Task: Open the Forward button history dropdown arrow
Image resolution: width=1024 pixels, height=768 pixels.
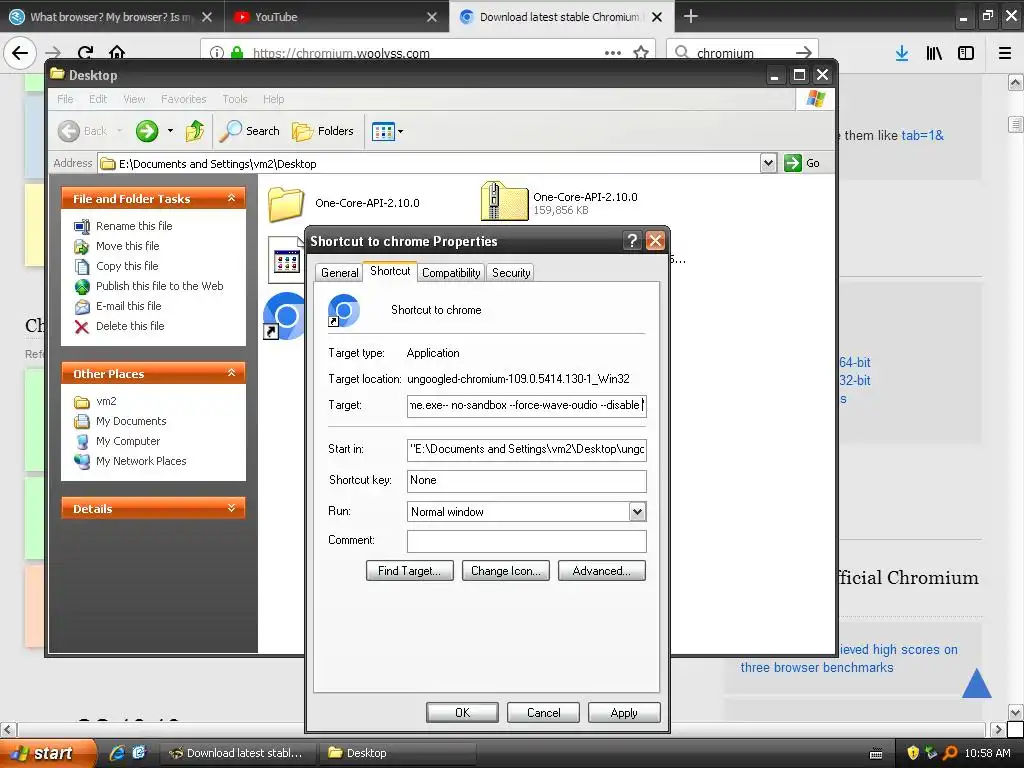Action: 170,131
